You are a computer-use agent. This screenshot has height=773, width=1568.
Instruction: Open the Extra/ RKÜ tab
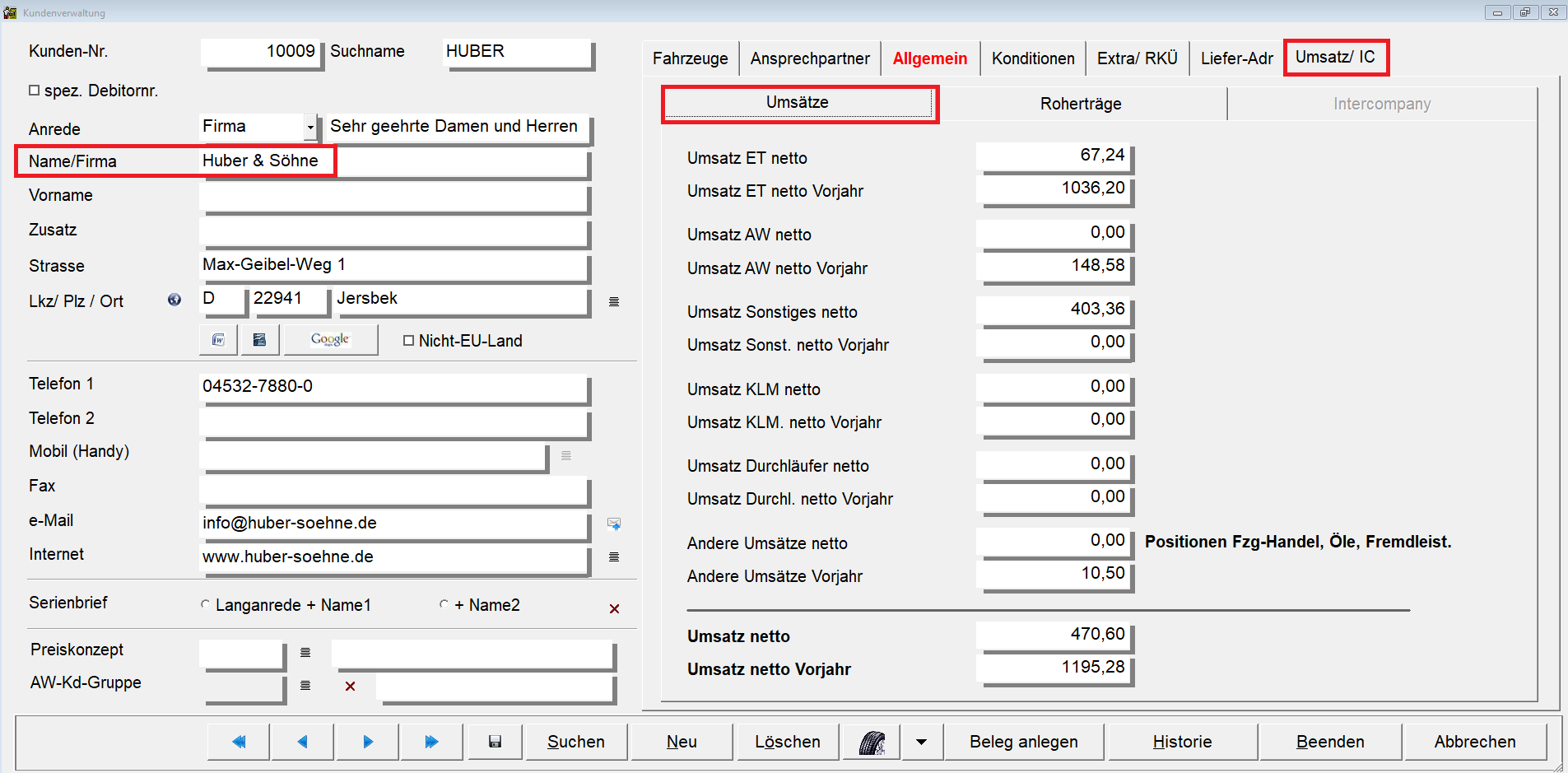(1137, 58)
